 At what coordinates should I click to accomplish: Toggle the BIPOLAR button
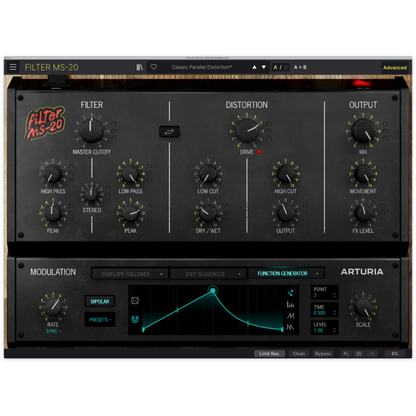tap(100, 301)
